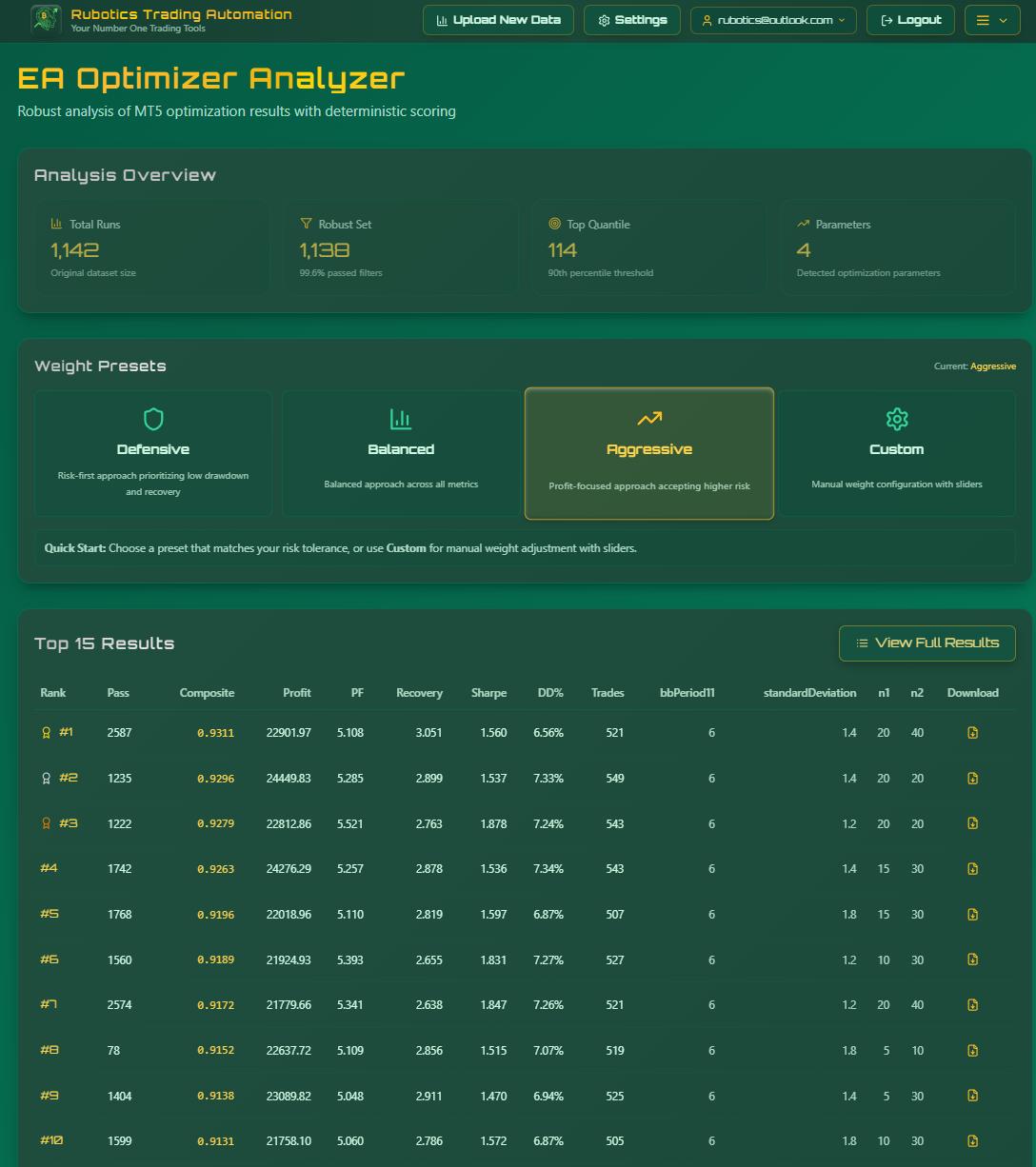
Task: Click the Total Runs value 1,142
Action: tap(74, 250)
